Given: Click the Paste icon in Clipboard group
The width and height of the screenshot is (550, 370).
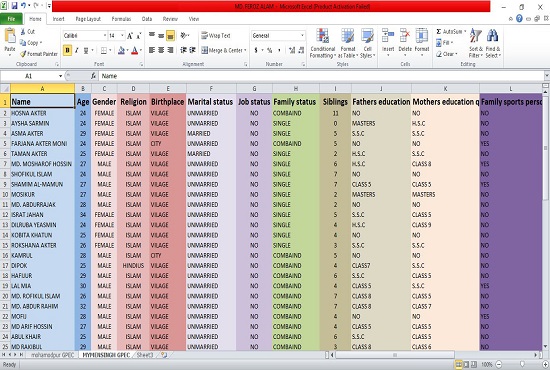Looking at the screenshot, I should click(10, 36).
